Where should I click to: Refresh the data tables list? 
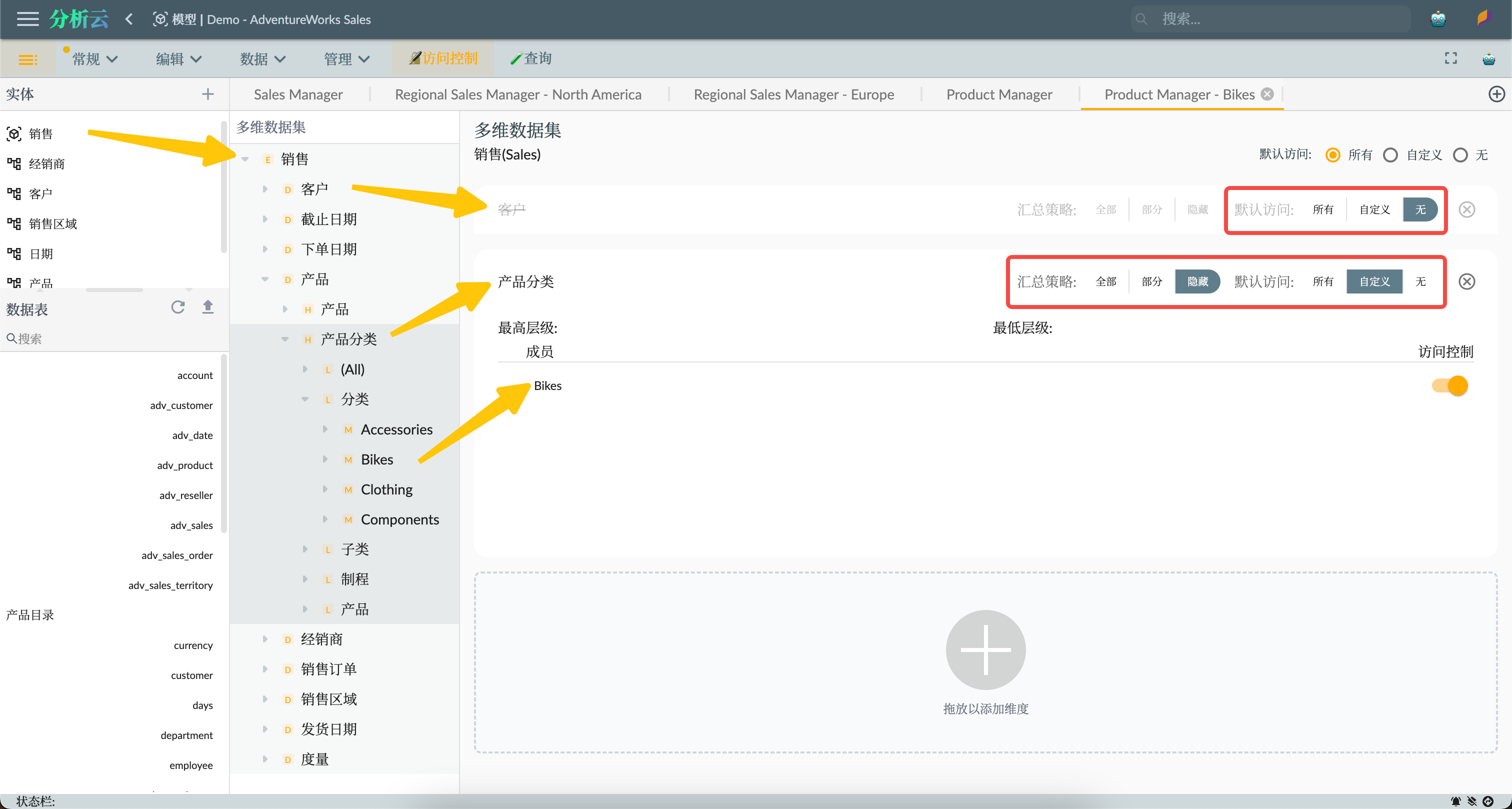pos(178,307)
